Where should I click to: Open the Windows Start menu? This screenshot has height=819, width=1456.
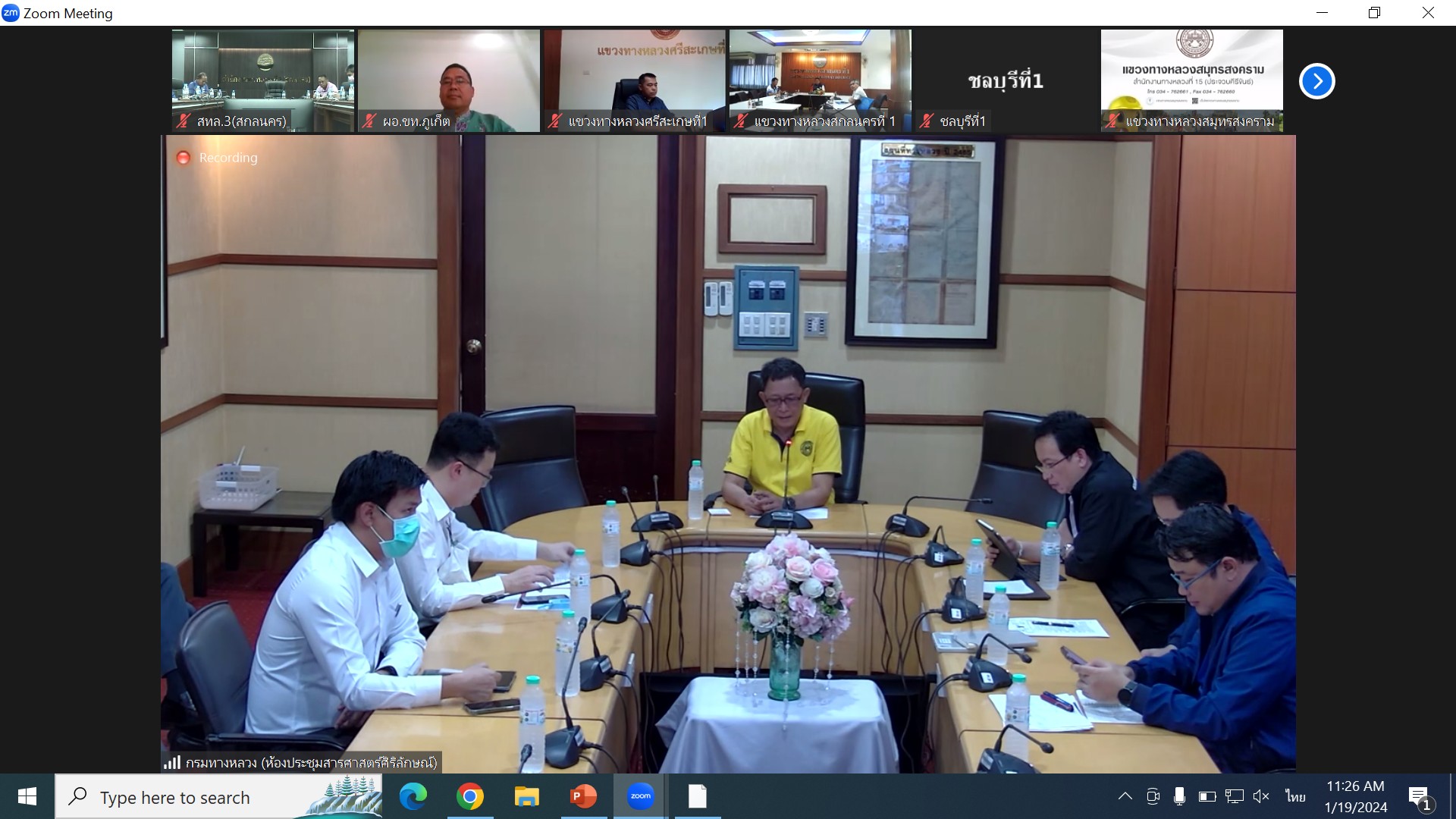coord(27,796)
